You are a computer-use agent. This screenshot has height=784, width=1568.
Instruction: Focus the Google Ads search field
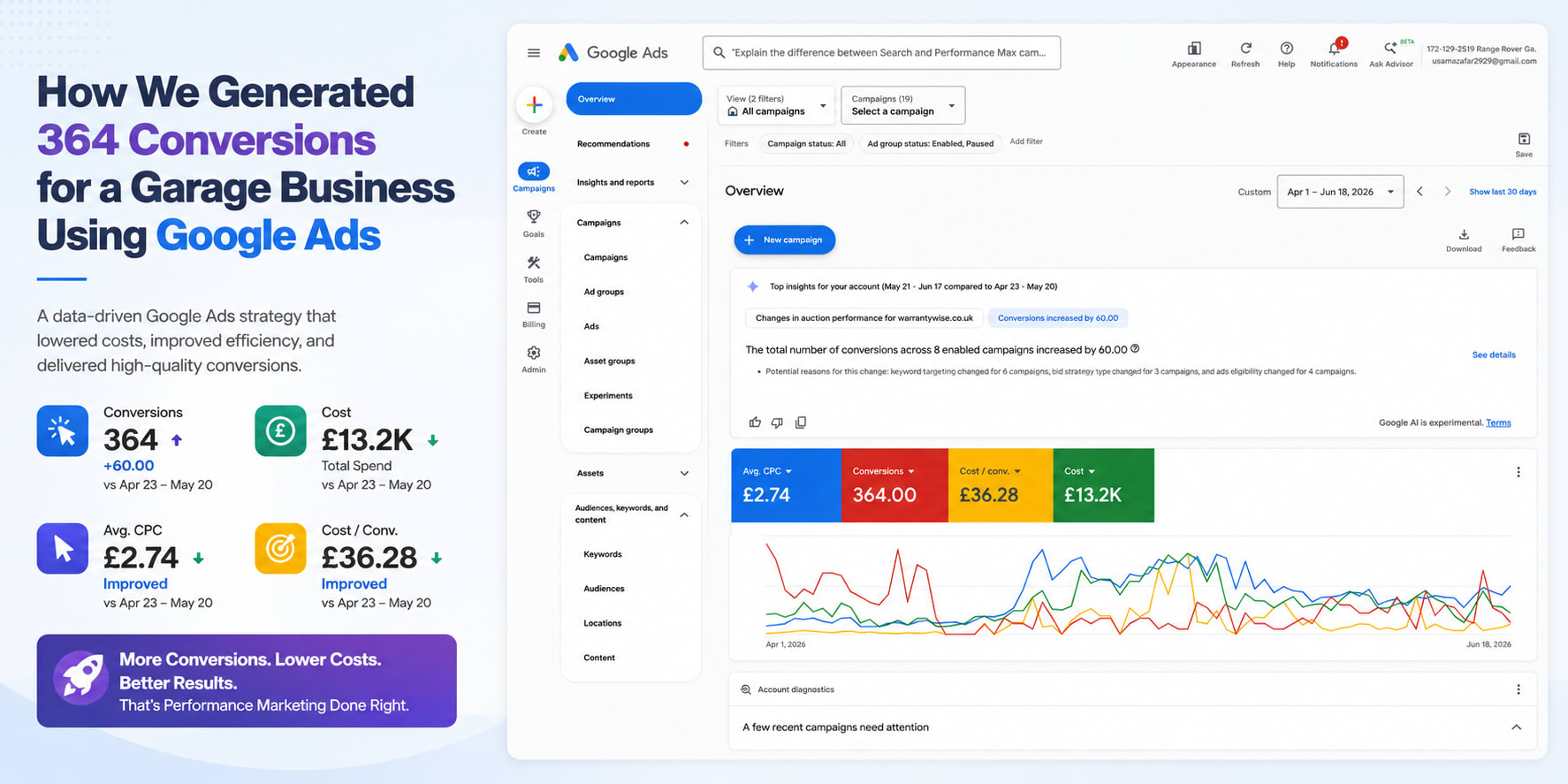tap(882, 53)
